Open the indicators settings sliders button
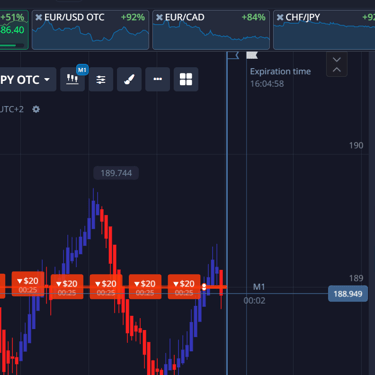Viewport: 375px width, 375px height. click(x=101, y=79)
